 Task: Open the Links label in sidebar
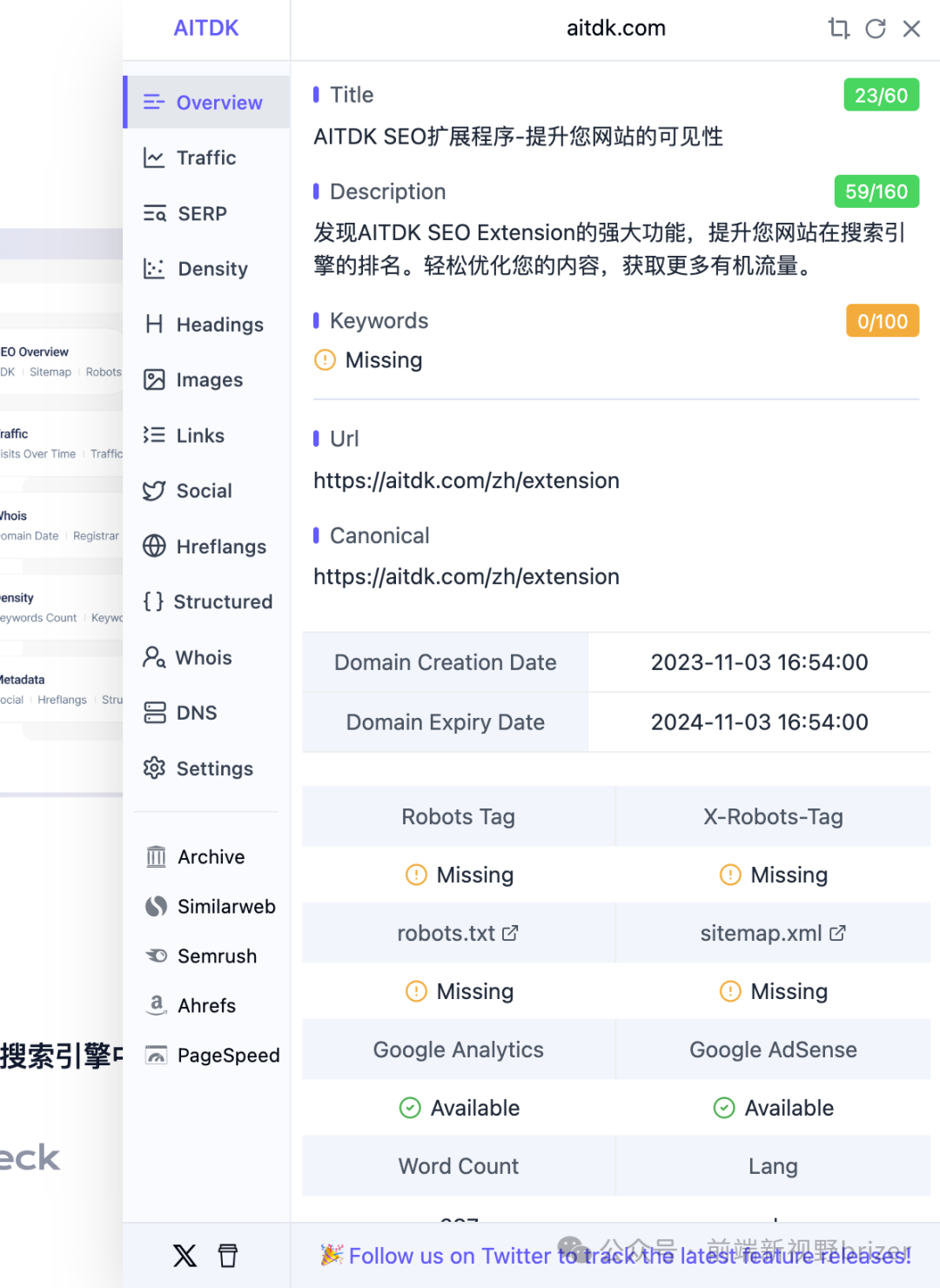(200, 435)
